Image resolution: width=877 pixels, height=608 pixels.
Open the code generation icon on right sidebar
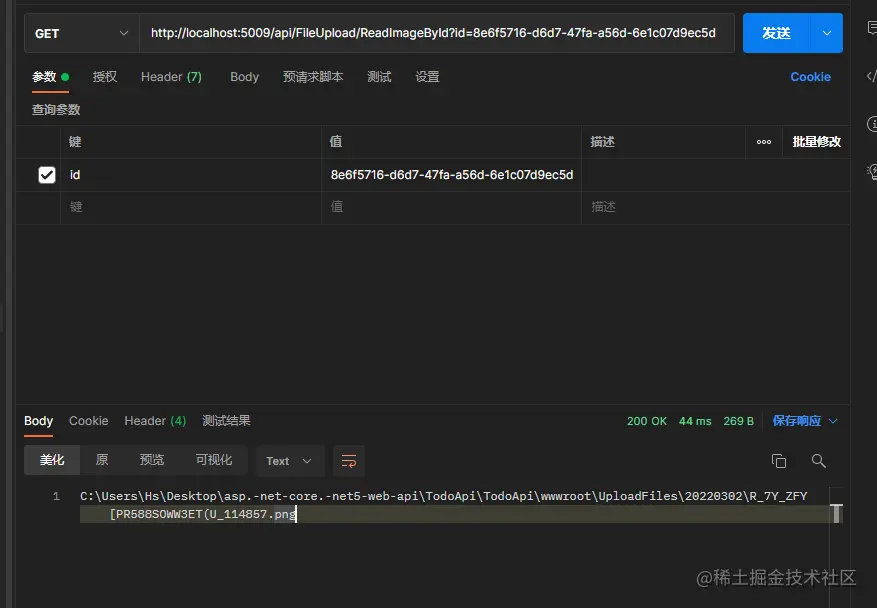pos(871,75)
